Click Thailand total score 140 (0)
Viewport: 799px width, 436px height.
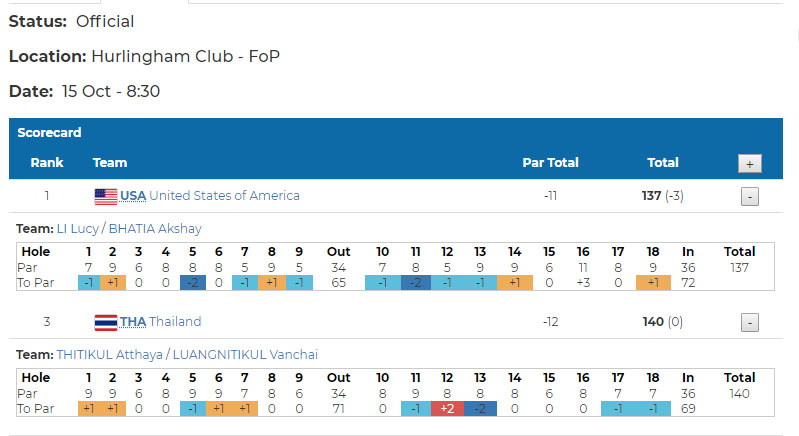663,322
